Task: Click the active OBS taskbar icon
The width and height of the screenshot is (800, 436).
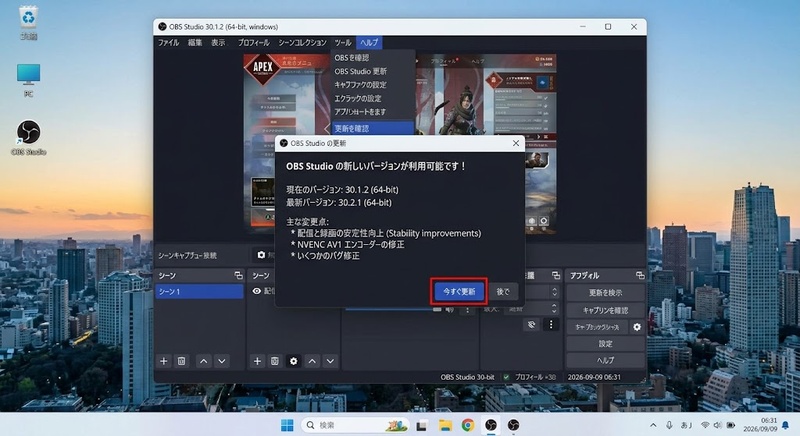Action: click(491, 425)
